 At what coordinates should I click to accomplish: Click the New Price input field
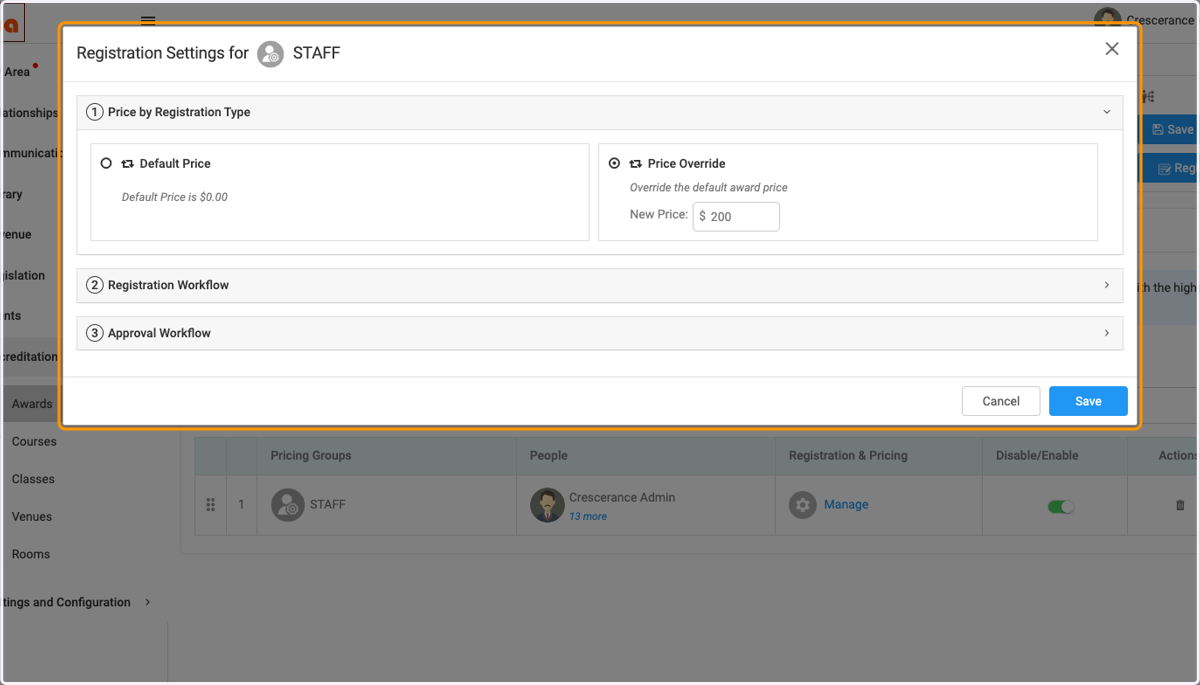click(736, 216)
